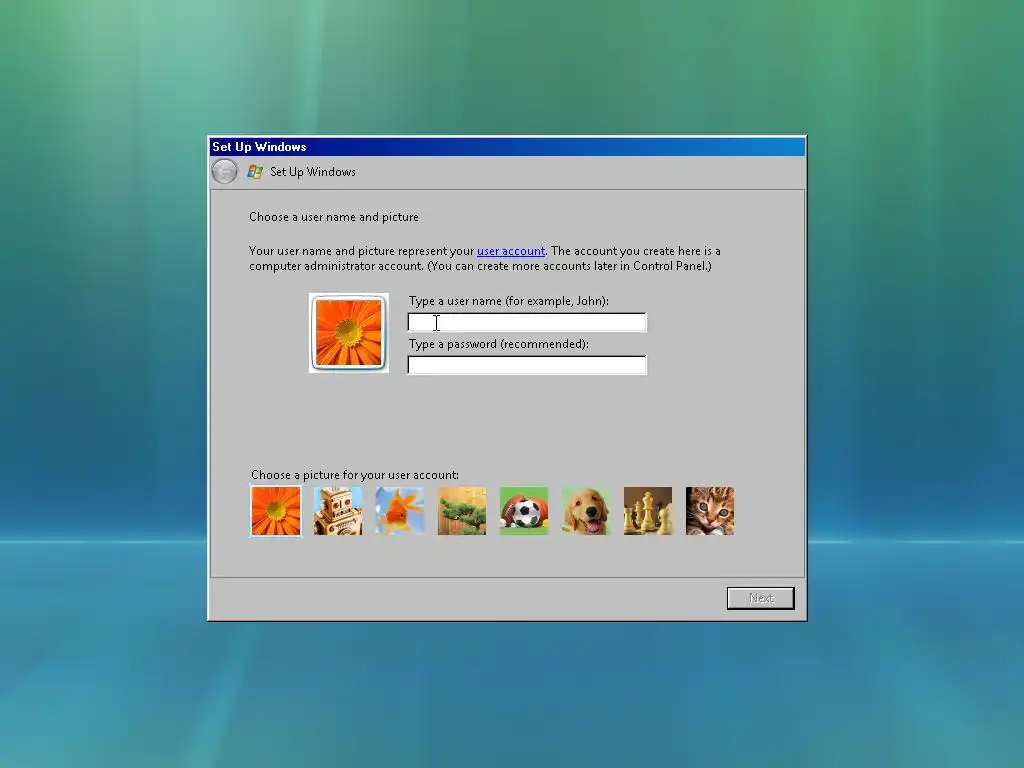Select the bonsai tree account picture
Viewport: 1024px width, 768px height.
point(462,511)
